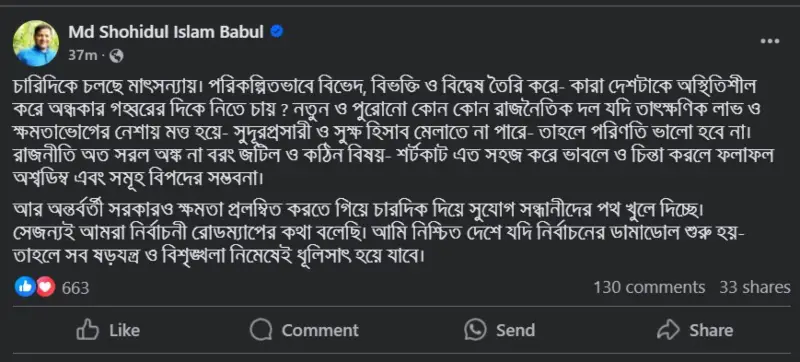Click the blue thumbs-up reaction icon
The image size is (800, 362).
click(24, 287)
